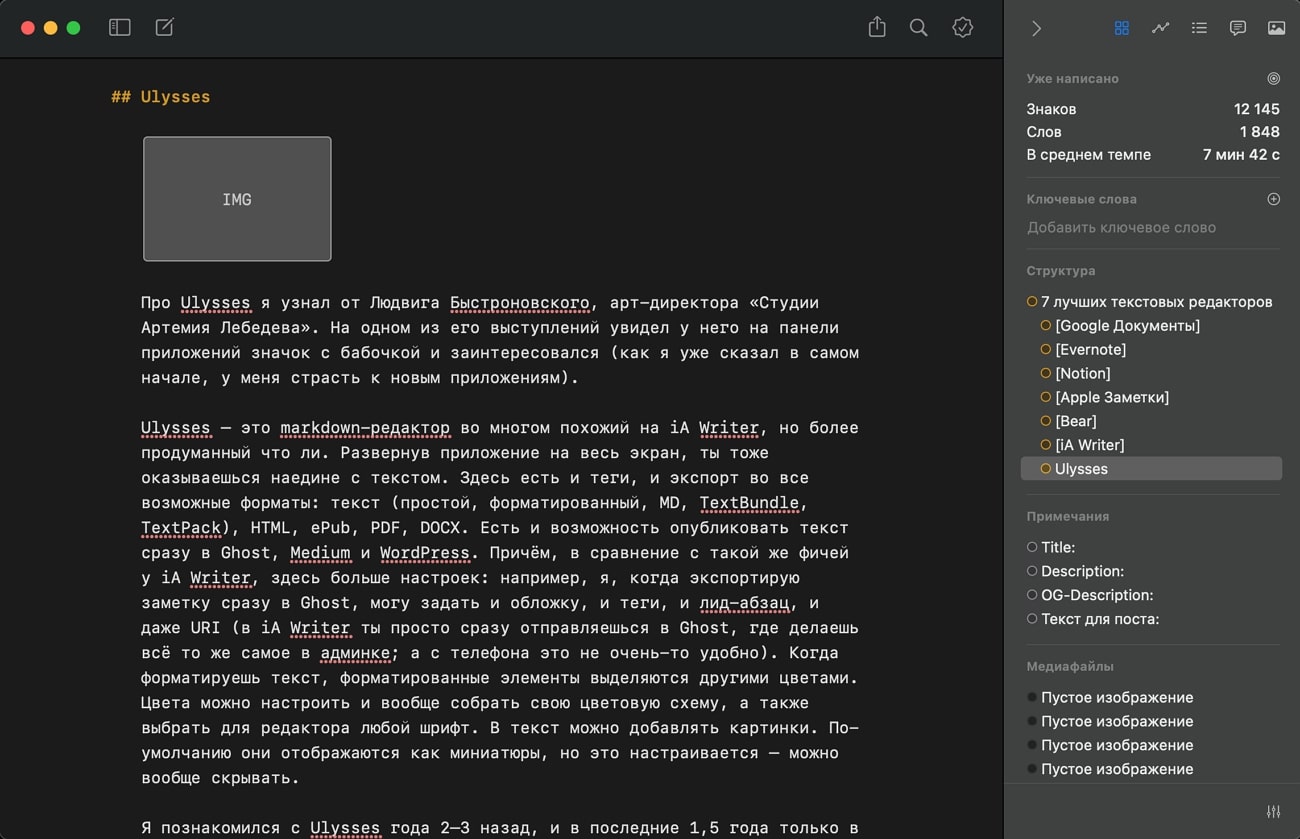This screenshot has height=839, width=1300.
Task: Click the underlined word 'WordPress' in text
Action: click(x=424, y=552)
